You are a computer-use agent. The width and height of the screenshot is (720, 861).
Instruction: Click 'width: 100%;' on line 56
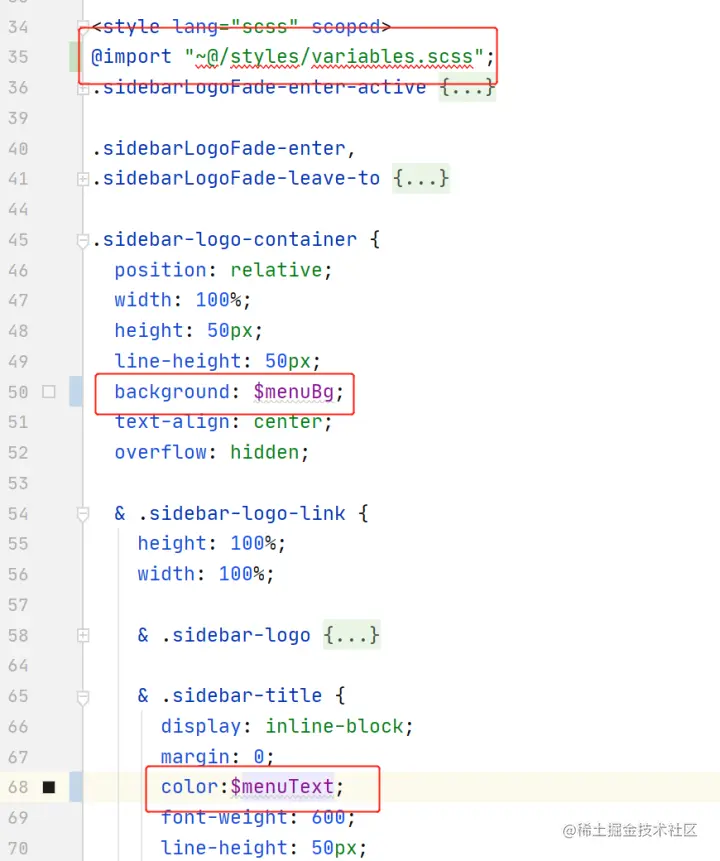click(205, 574)
